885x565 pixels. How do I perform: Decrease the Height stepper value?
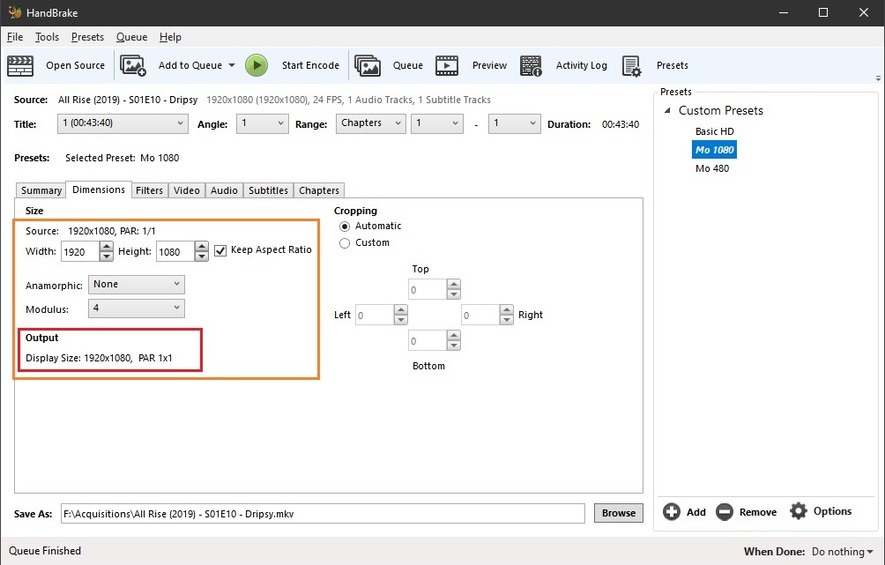(201, 256)
